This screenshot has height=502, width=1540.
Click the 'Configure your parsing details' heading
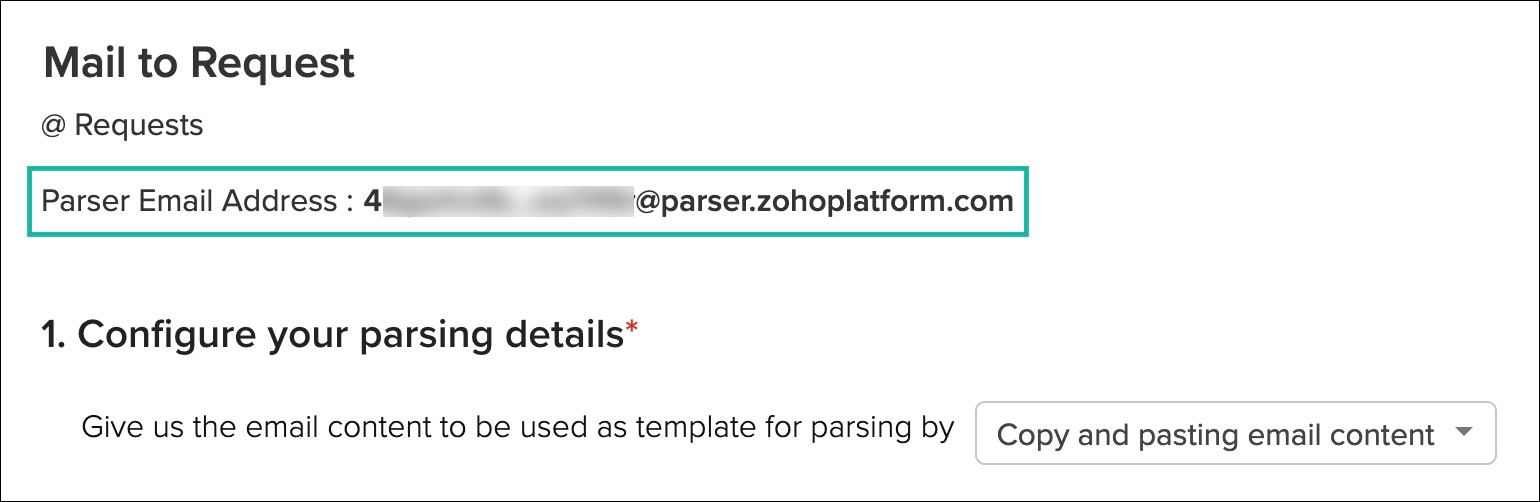(x=350, y=335)
